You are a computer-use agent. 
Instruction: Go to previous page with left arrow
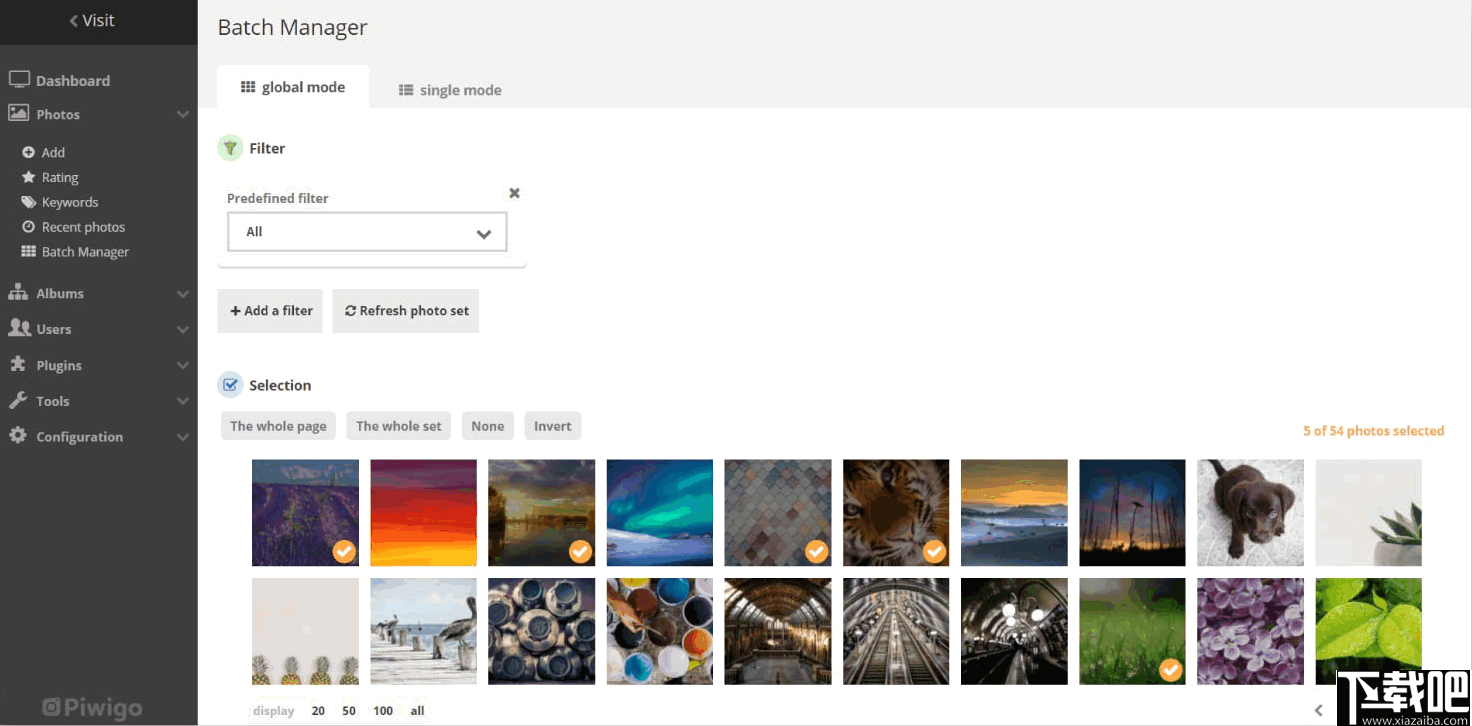(1318, 710)
